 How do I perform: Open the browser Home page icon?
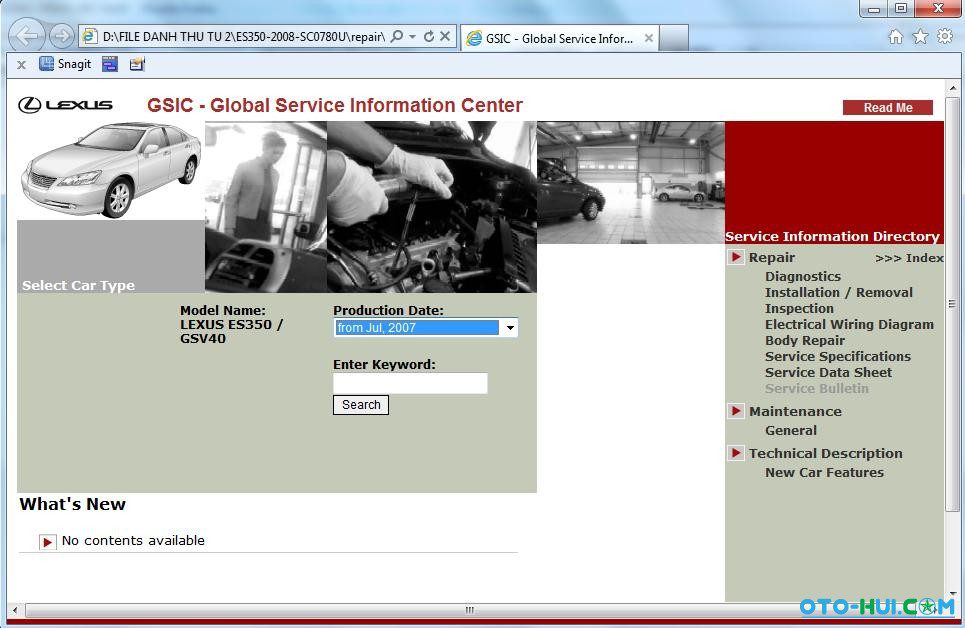[896, 37]
